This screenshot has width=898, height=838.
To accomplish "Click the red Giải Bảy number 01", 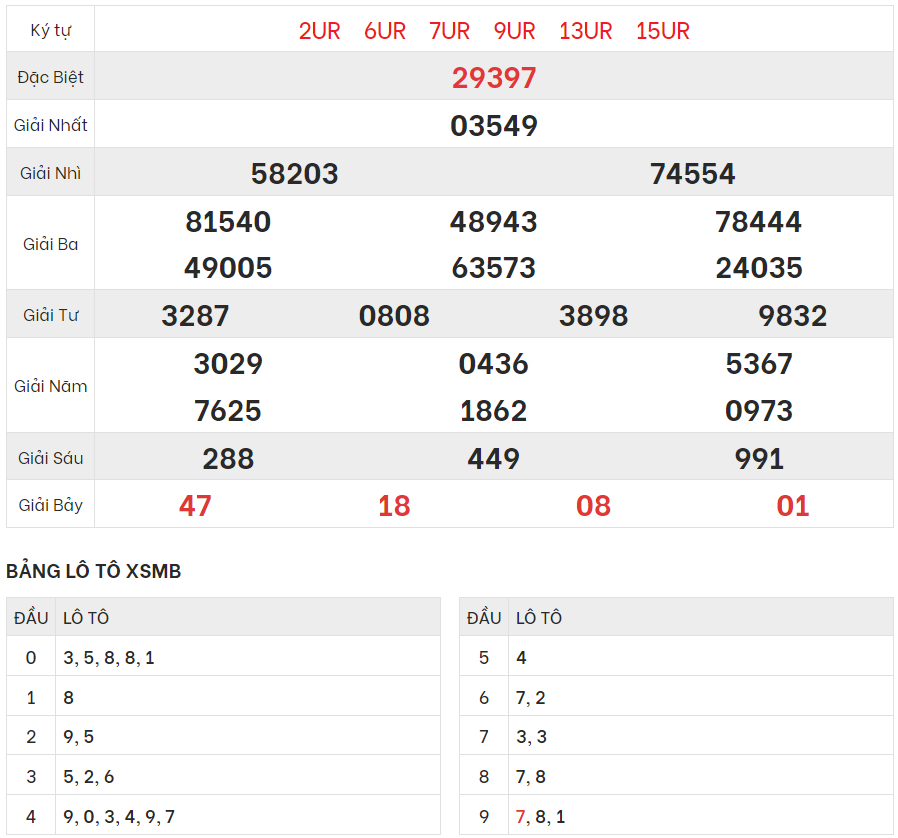I will click(792, 506).
